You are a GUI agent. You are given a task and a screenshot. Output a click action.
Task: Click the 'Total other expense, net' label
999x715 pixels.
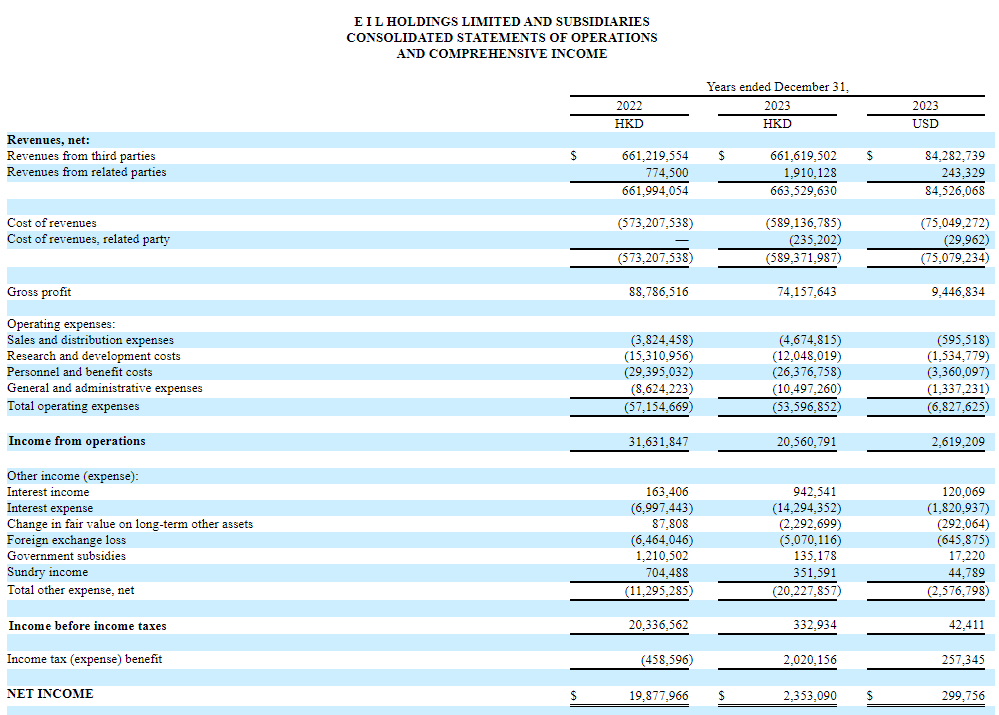(71, 590)
